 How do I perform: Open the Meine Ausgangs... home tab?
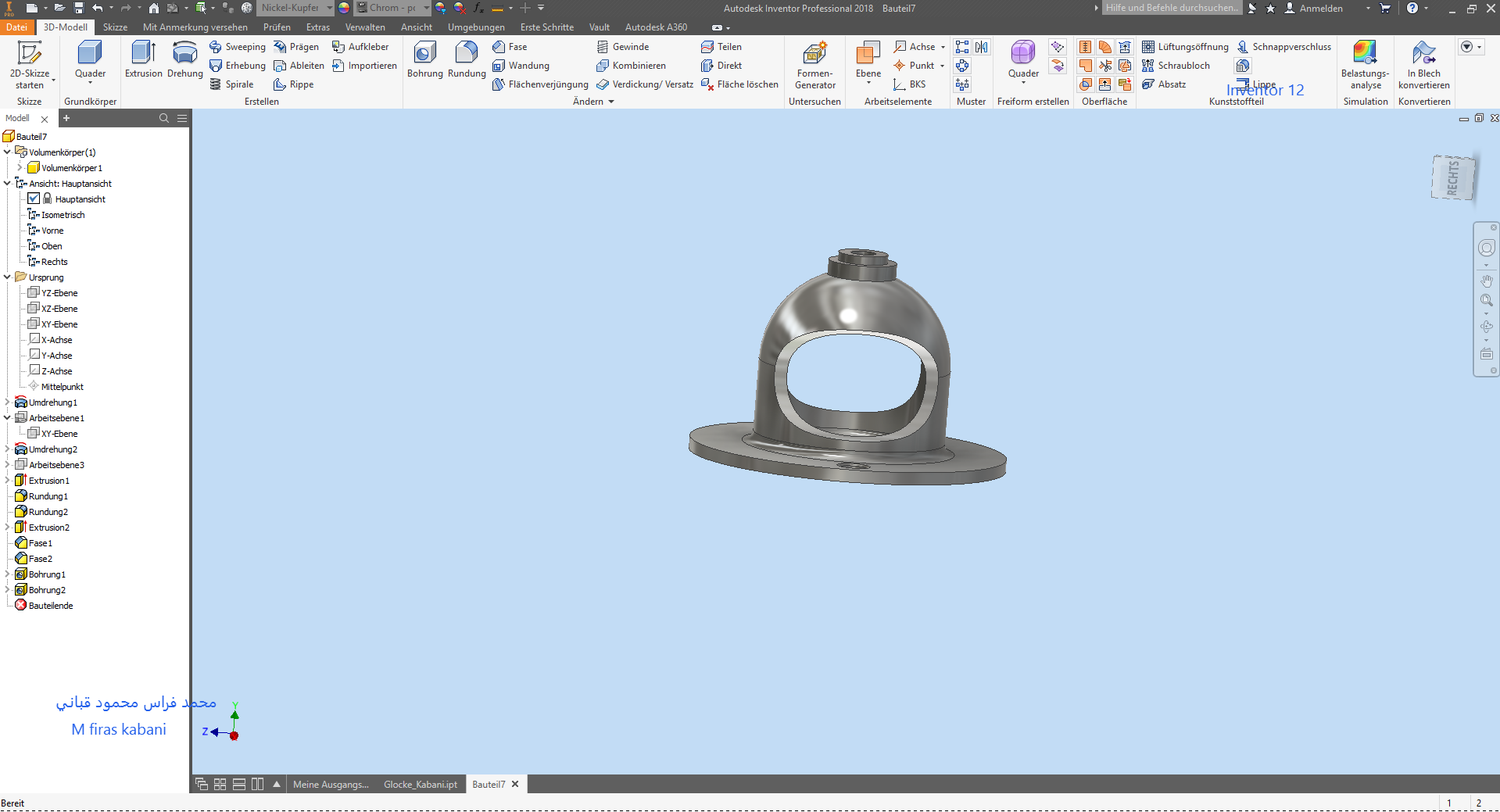pyautogui.click(x=331, y=785)
